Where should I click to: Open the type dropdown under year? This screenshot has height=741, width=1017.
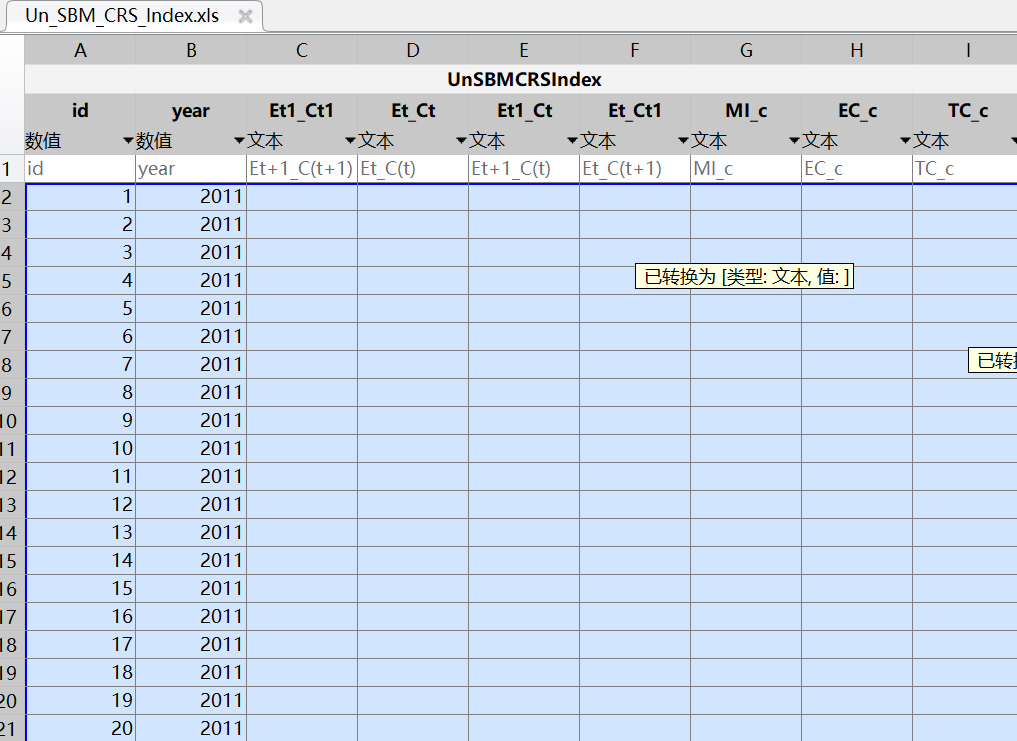(x=239, y=140)
